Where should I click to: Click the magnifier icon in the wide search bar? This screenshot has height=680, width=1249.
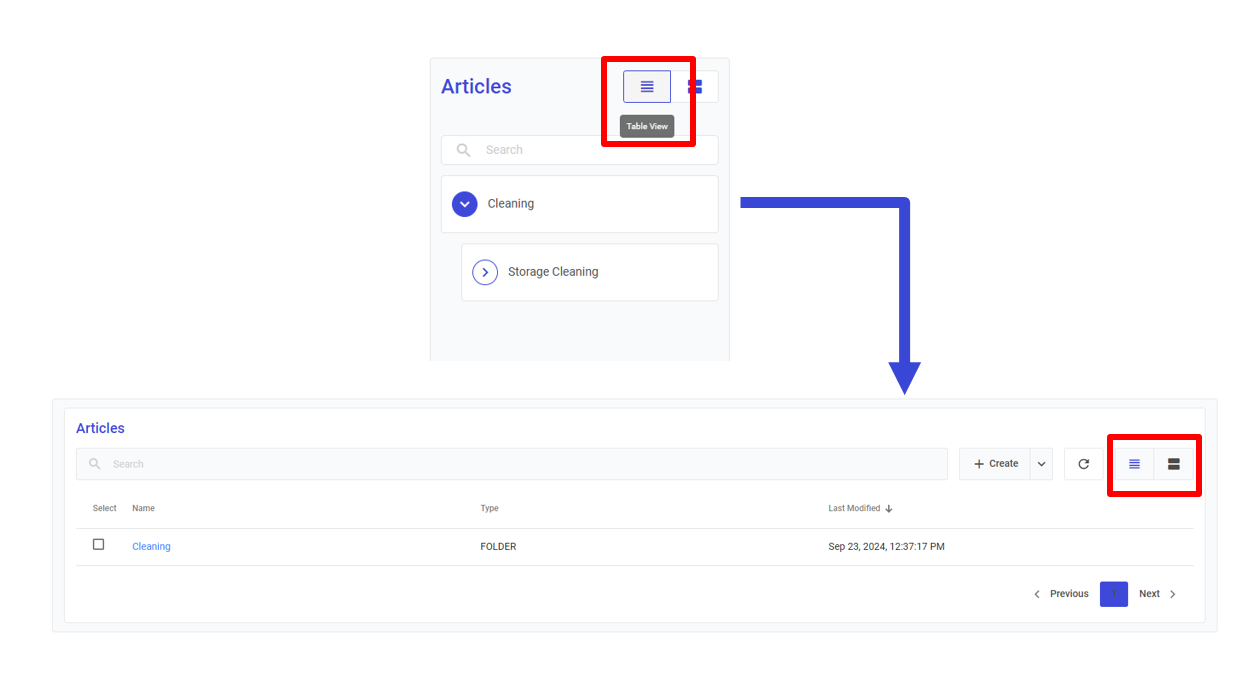click(x=95, y=464)
